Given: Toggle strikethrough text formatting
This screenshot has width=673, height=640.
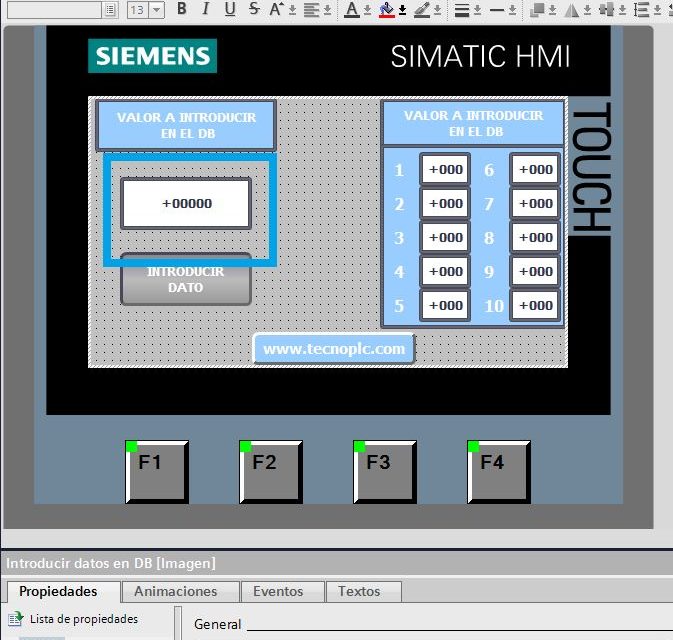Looking at the screenshot, I should coord(254,9).
